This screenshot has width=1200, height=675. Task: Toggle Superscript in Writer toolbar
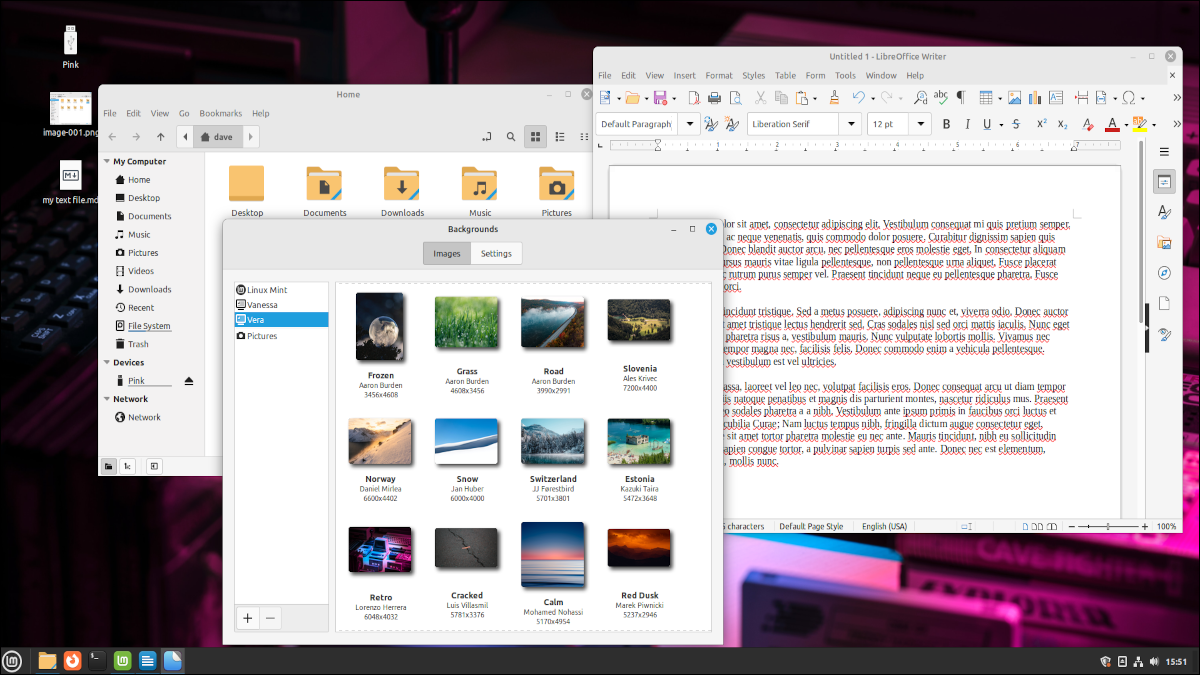click(x=1041, y=124)
